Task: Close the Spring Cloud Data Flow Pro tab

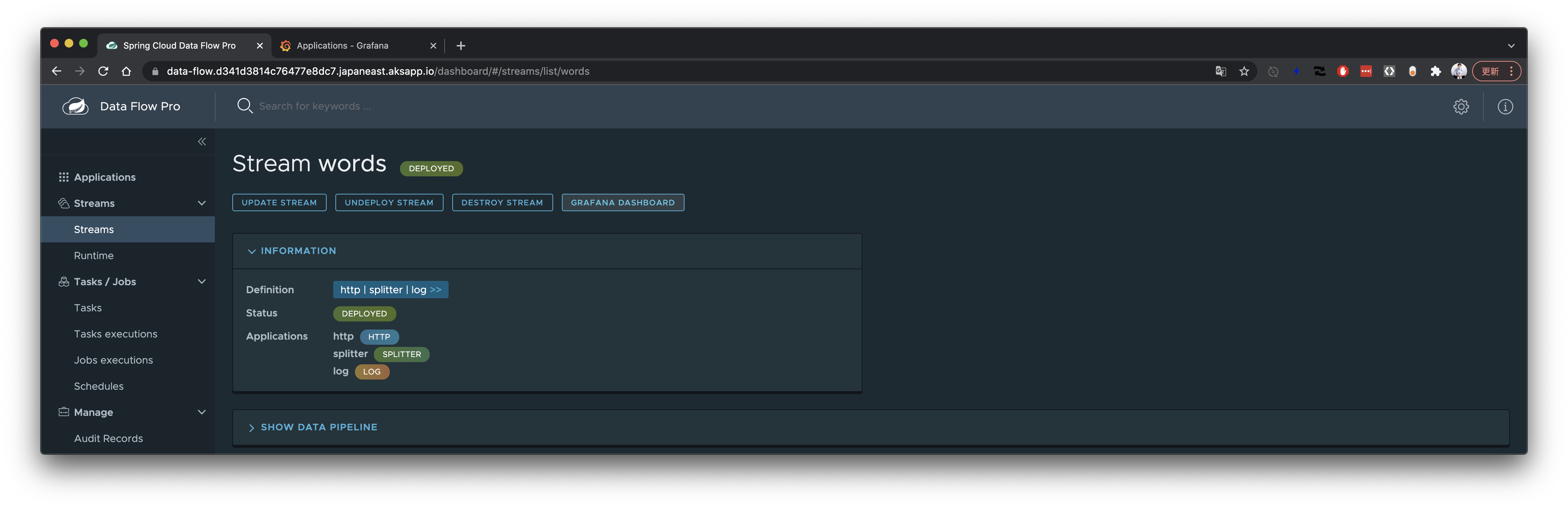Action: click(x=260, y=46)
